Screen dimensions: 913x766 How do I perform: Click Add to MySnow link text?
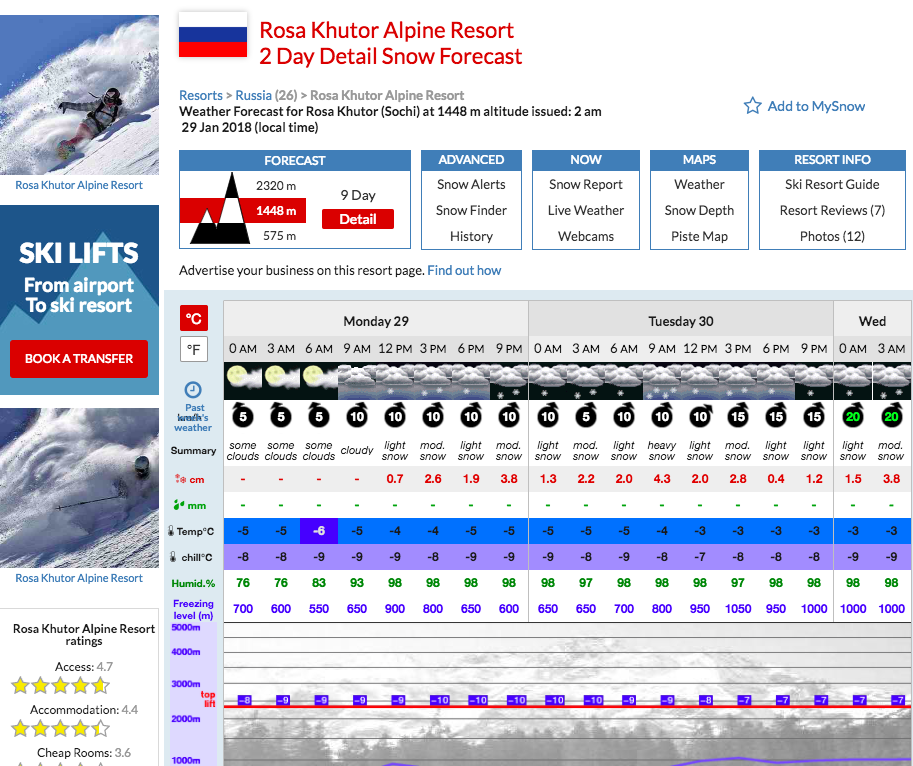pyautogui.click(x=816, y=106)
